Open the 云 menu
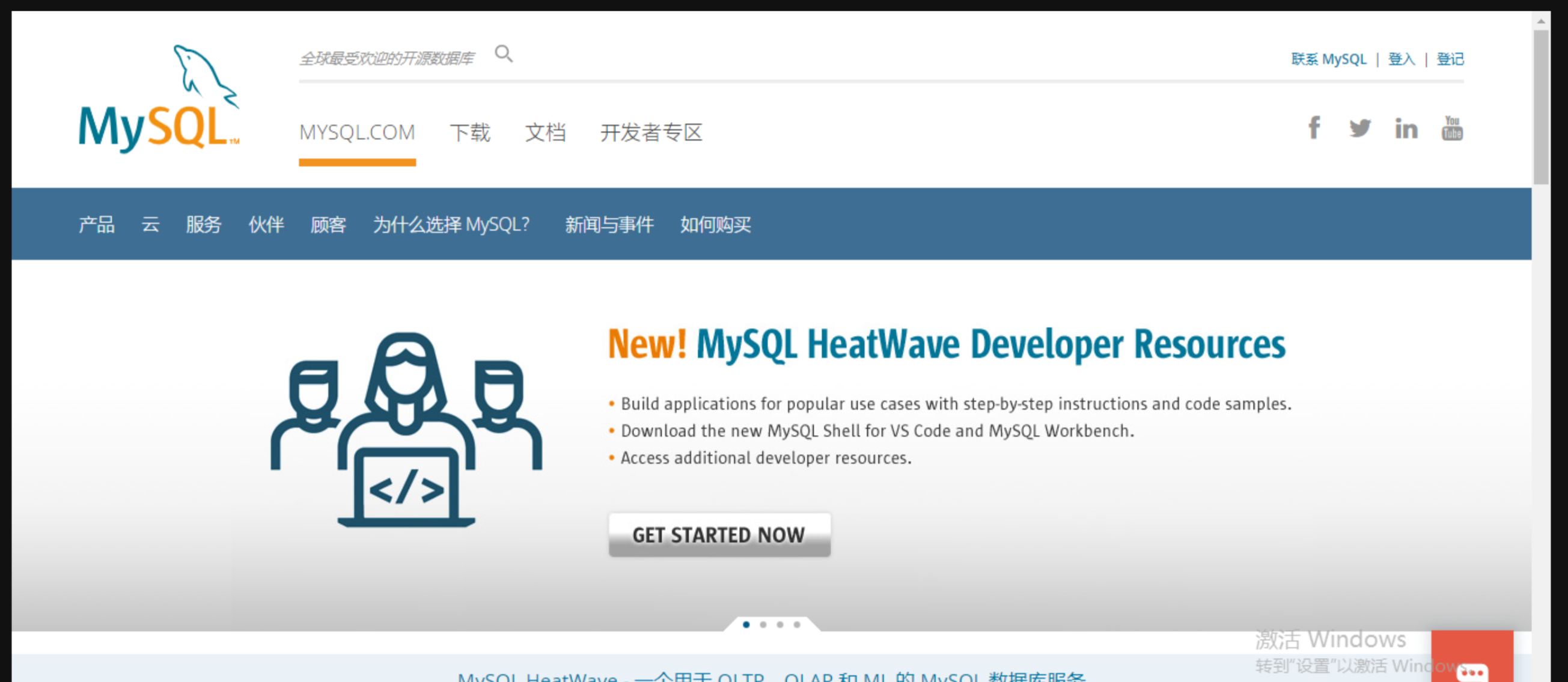1568x682 pixels. (x=150, y=225)
